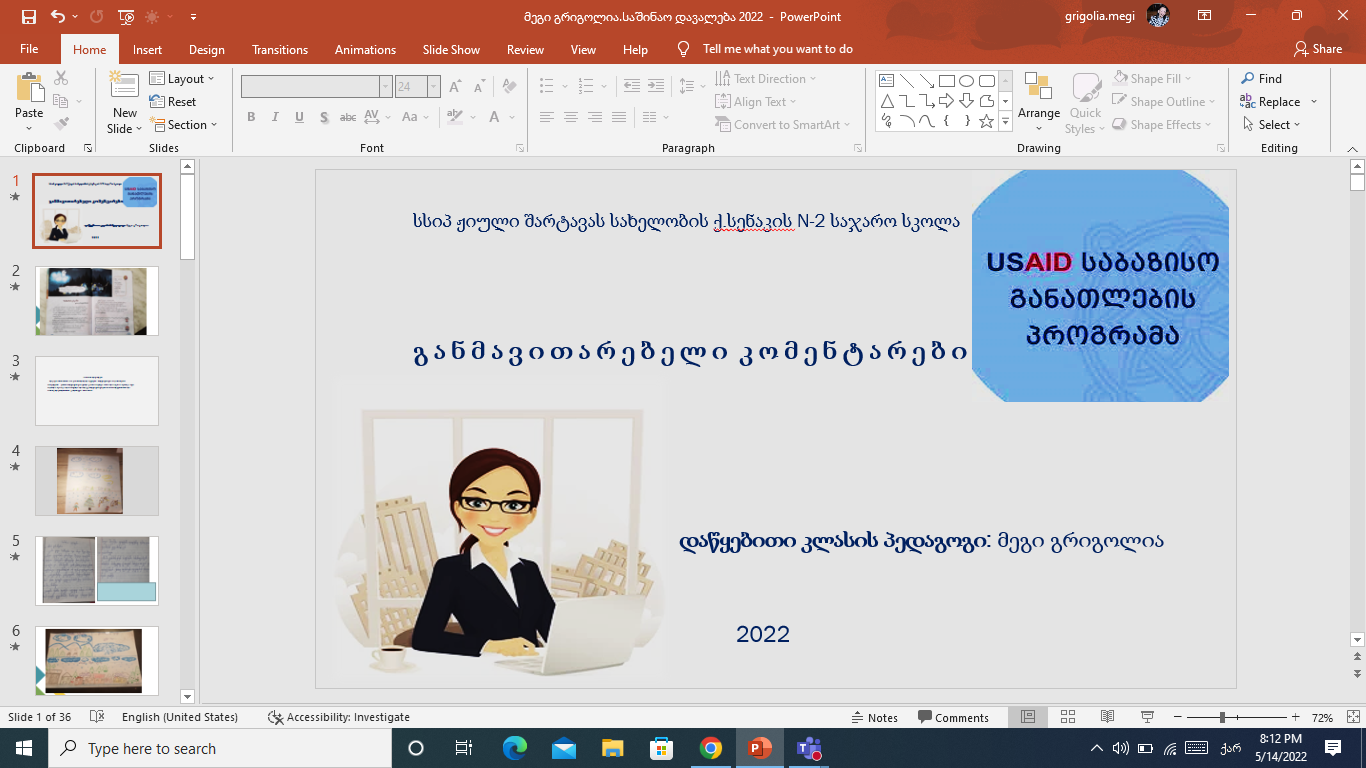Click Accessibility: Investigate status text
The height and width of the screenshot is (768, 1366).
tap(339, 717)
